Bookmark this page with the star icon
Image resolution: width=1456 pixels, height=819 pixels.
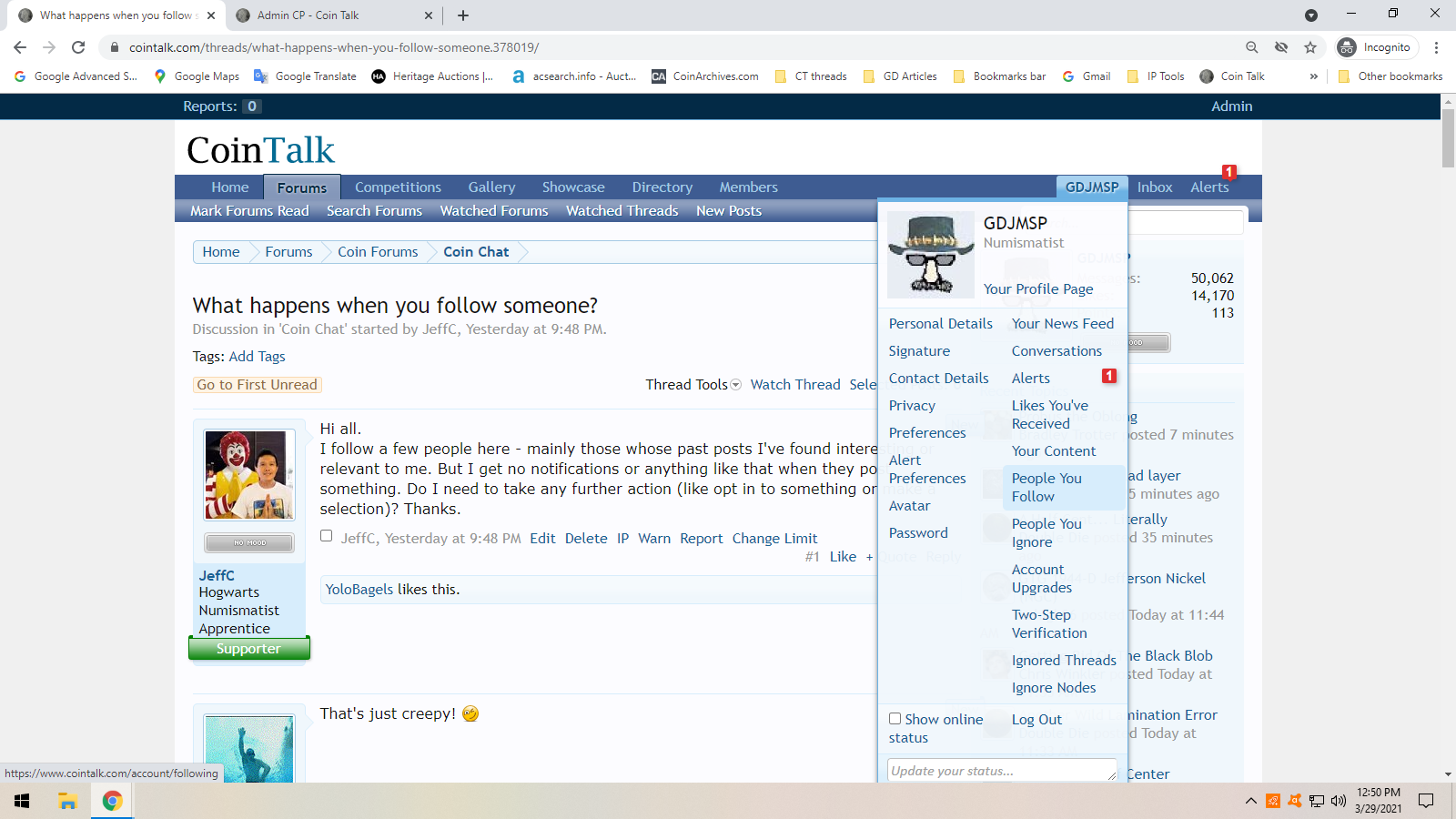(1310, 47)
